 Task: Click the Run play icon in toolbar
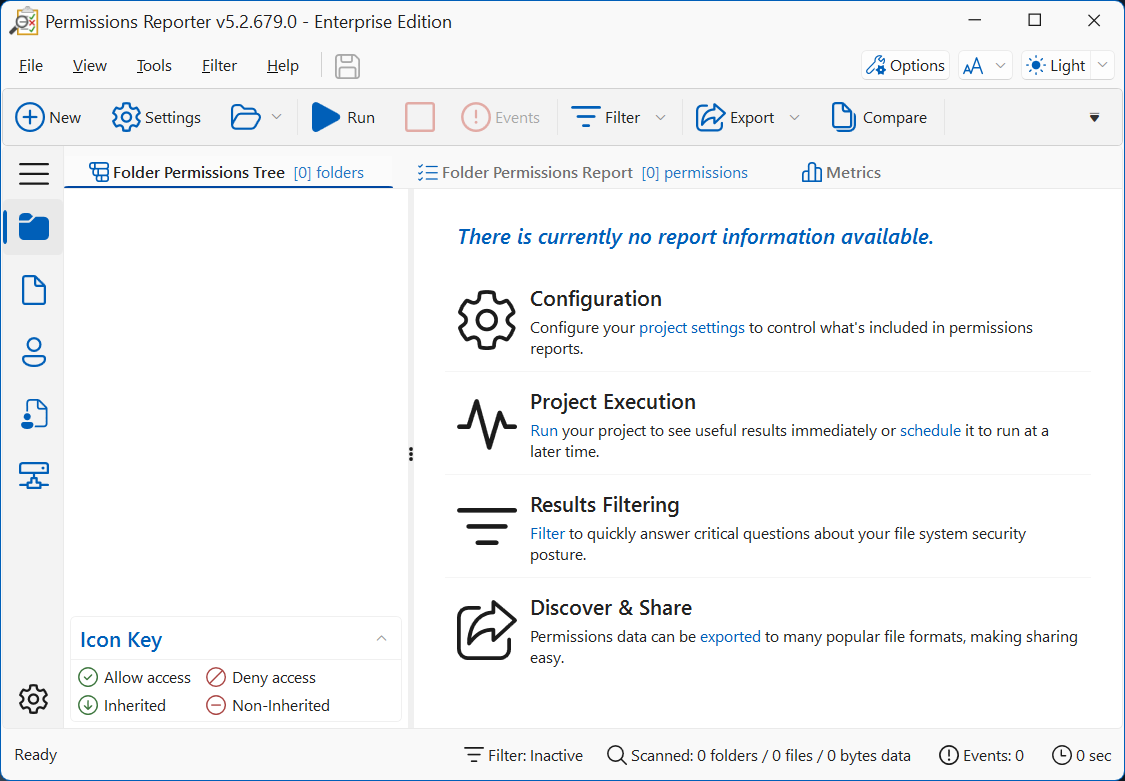326,117
